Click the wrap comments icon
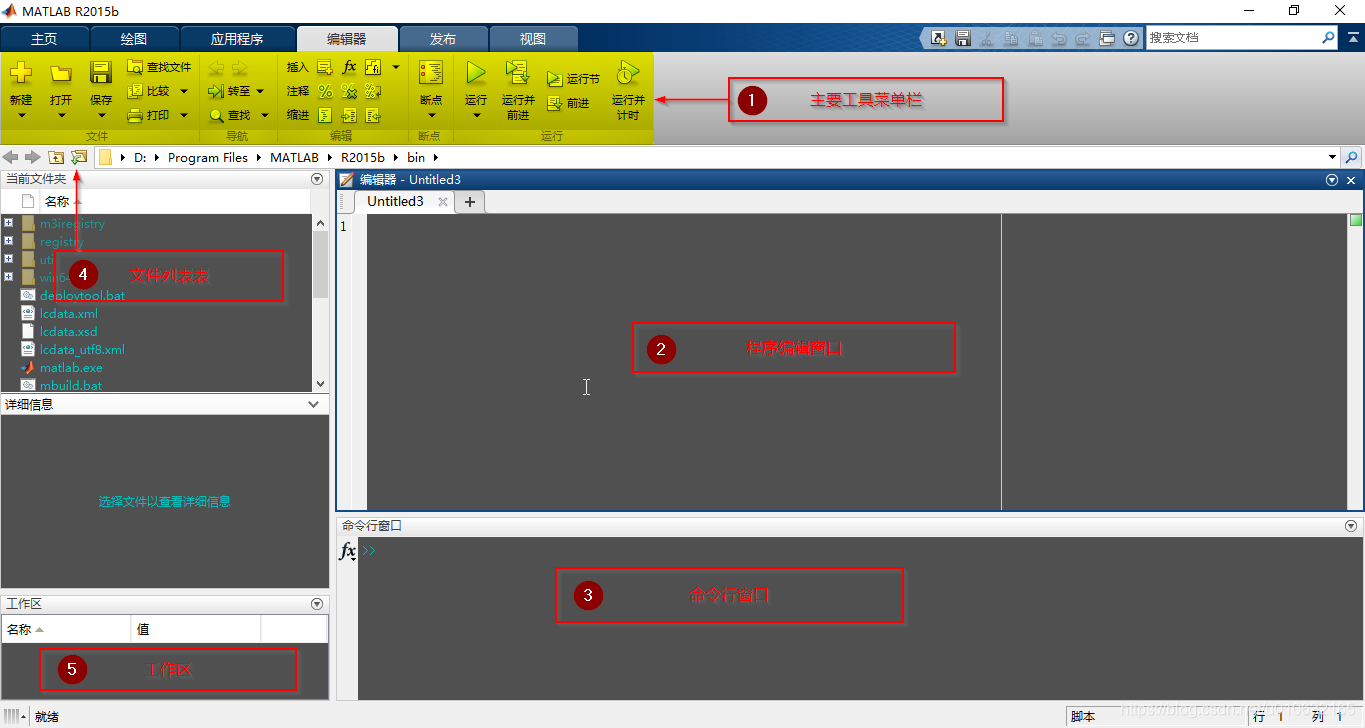This screenshot has width=1365, height=728. pos(373,91)
